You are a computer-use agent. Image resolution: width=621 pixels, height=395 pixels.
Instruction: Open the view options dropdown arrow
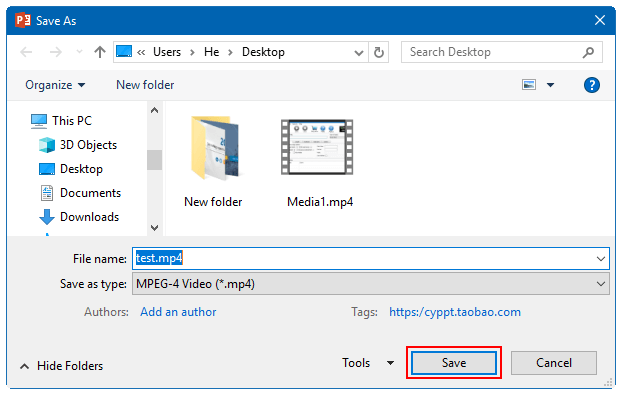(550, 85)
